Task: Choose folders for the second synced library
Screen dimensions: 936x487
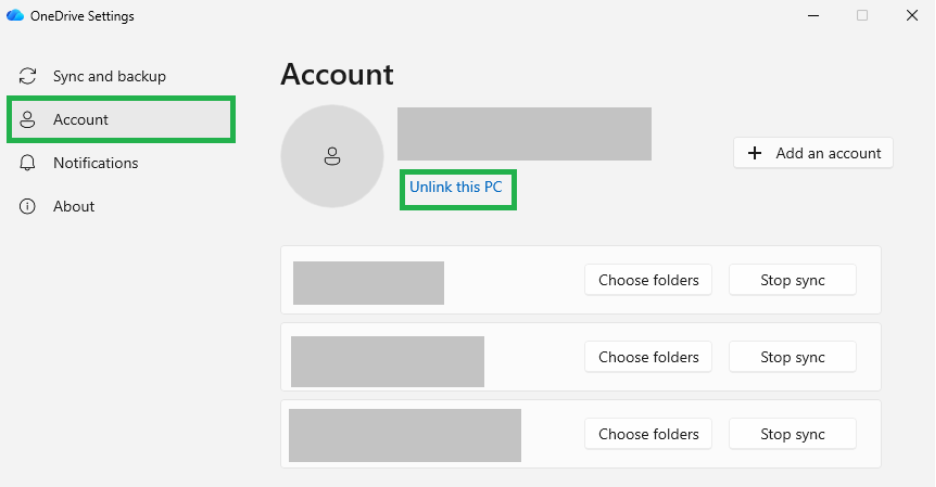Action: click(648, 357)
